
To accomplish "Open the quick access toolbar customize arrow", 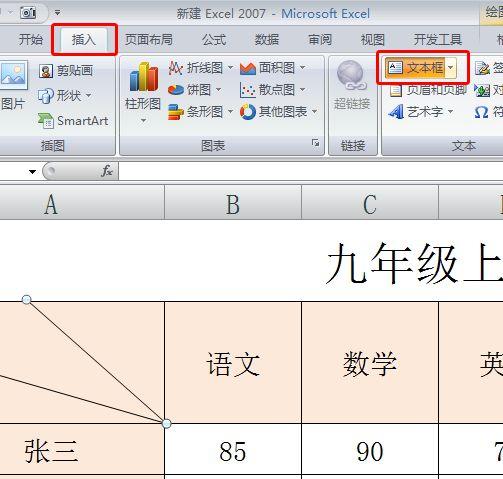I will pos(57,13).
